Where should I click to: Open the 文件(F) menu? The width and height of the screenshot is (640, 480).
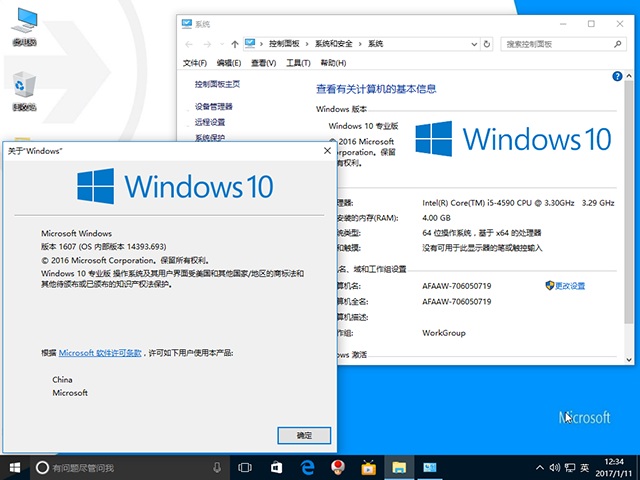(x=195, y=63)
